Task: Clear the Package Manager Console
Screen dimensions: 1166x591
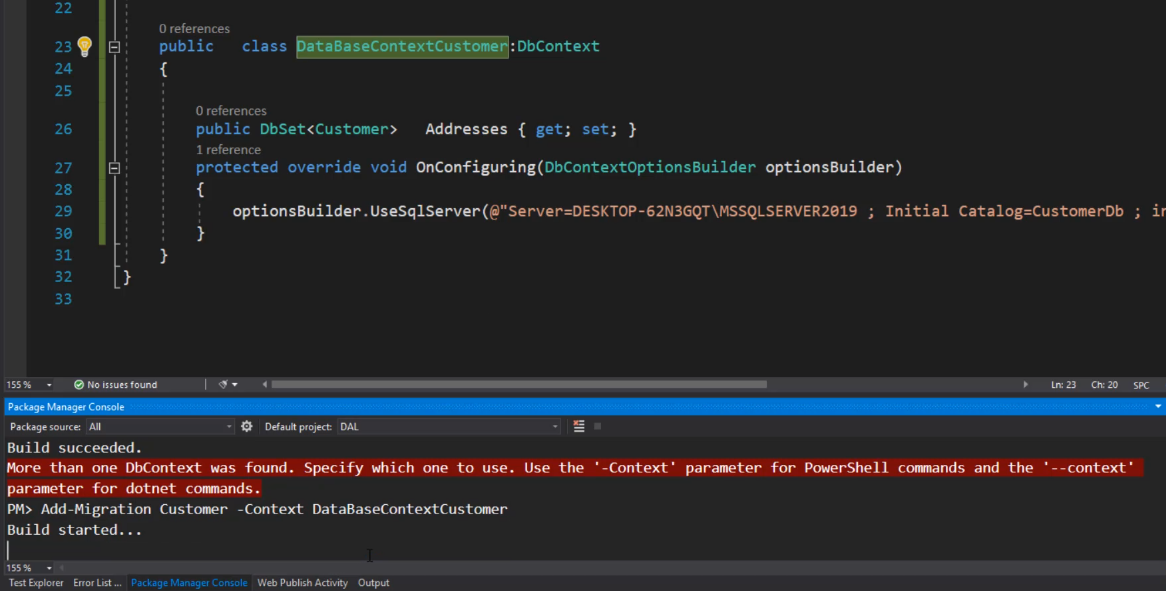Action: click(579, 427)
